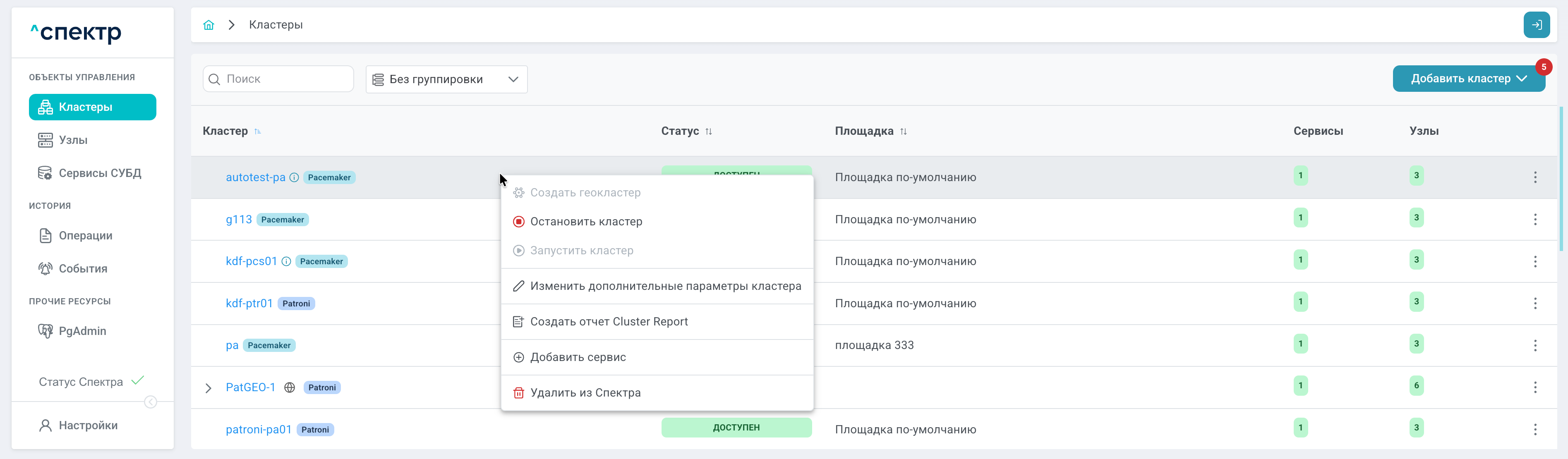Open the Без группировки dropdown
Viewport: 1568px width, 459px height.
(x=446, y=80)
